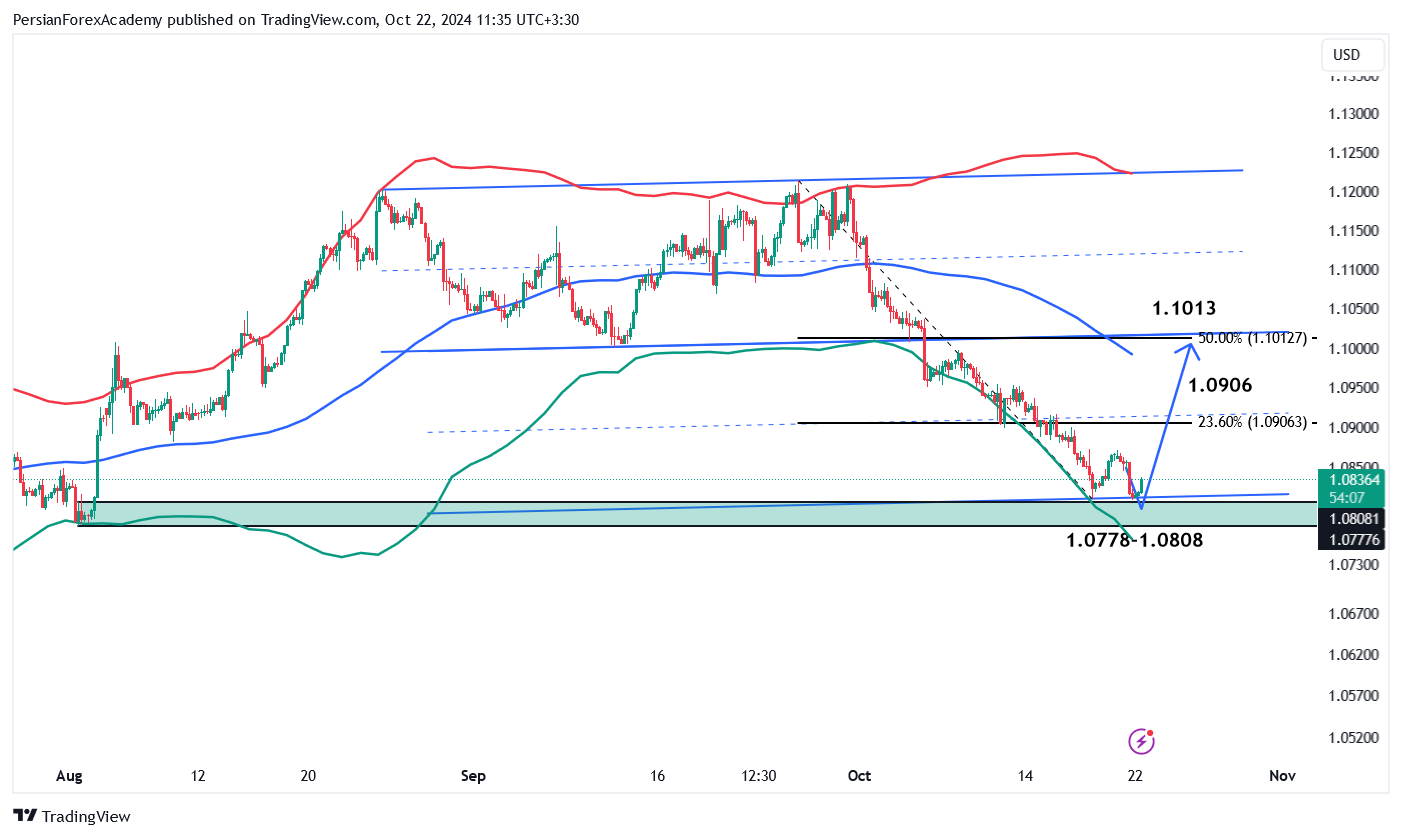Click 1.05200 on the price scale
1402x837 pixels.
point(1355,738)
